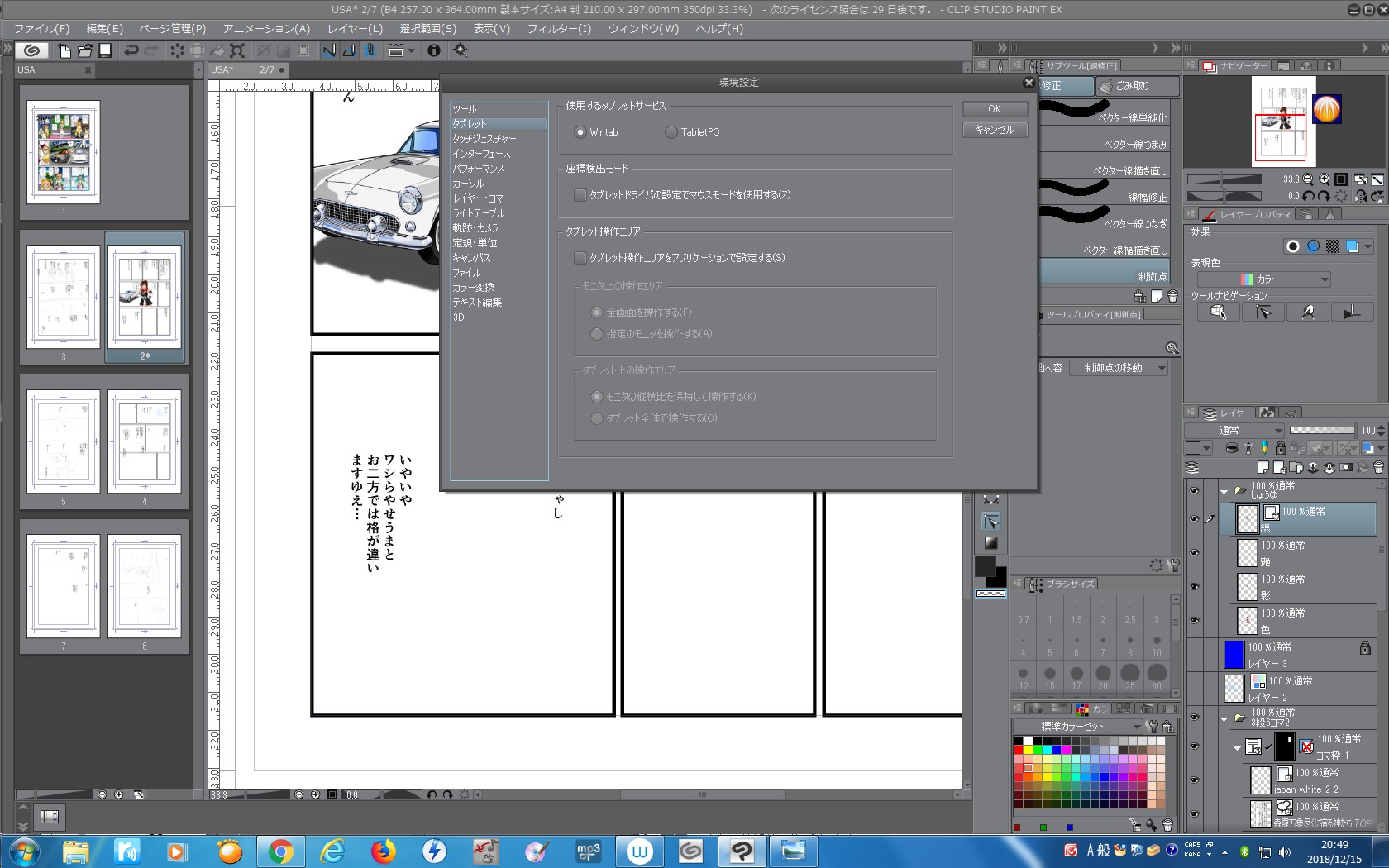The image size is (1389, 868).
Task: Open the フィルター(I) menu
Action: [559, 28]
